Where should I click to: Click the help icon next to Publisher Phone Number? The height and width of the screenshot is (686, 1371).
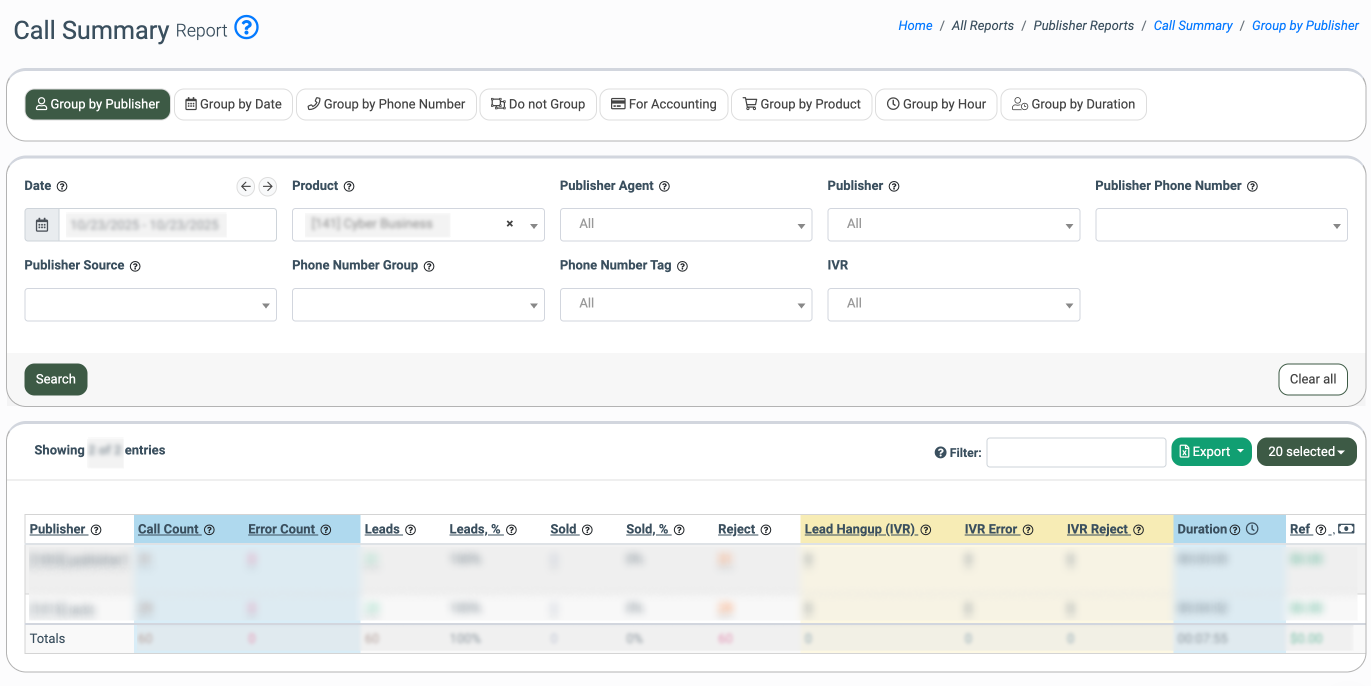tap(1252, 186)
